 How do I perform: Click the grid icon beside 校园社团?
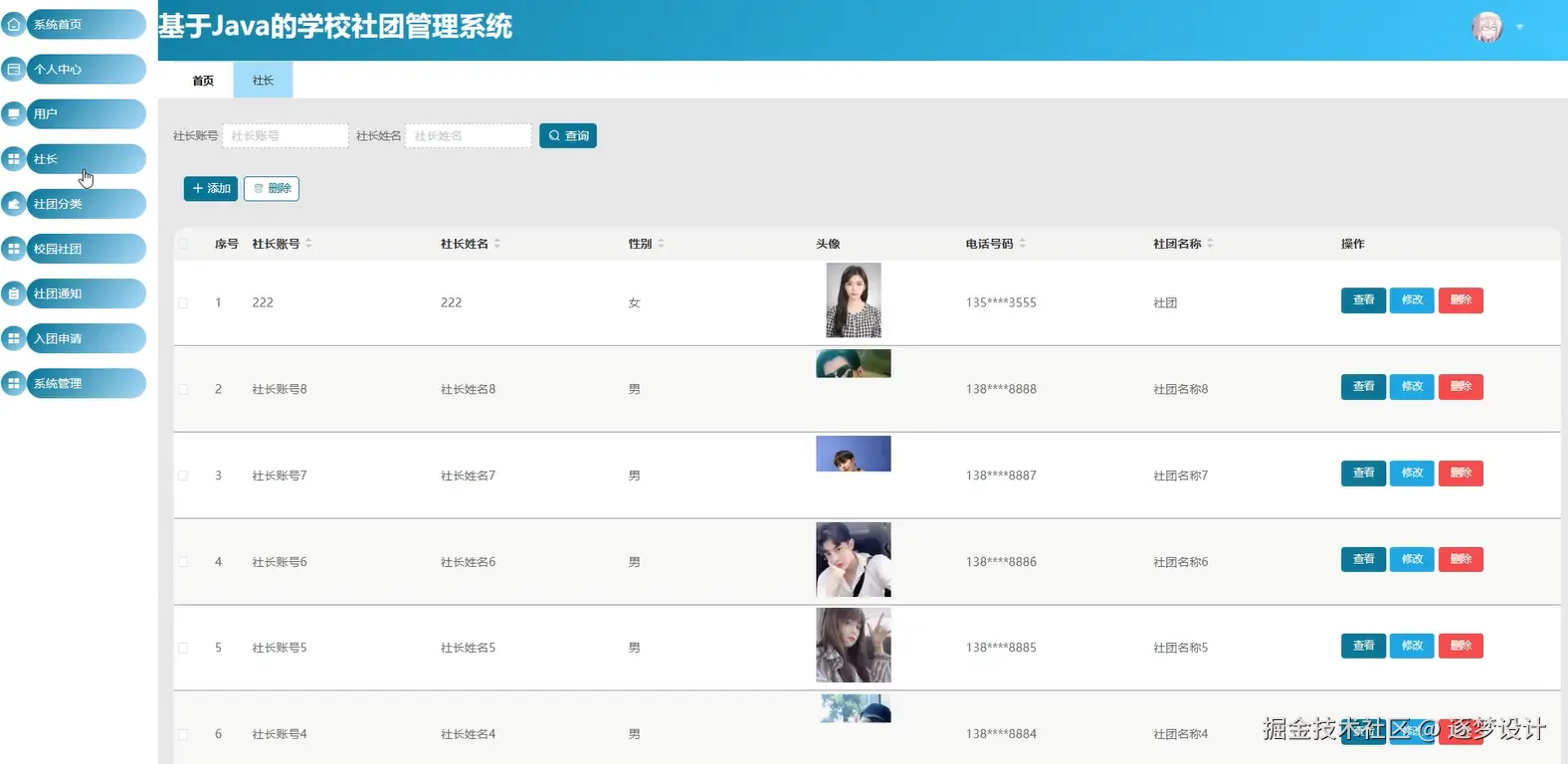click(14, 249)
